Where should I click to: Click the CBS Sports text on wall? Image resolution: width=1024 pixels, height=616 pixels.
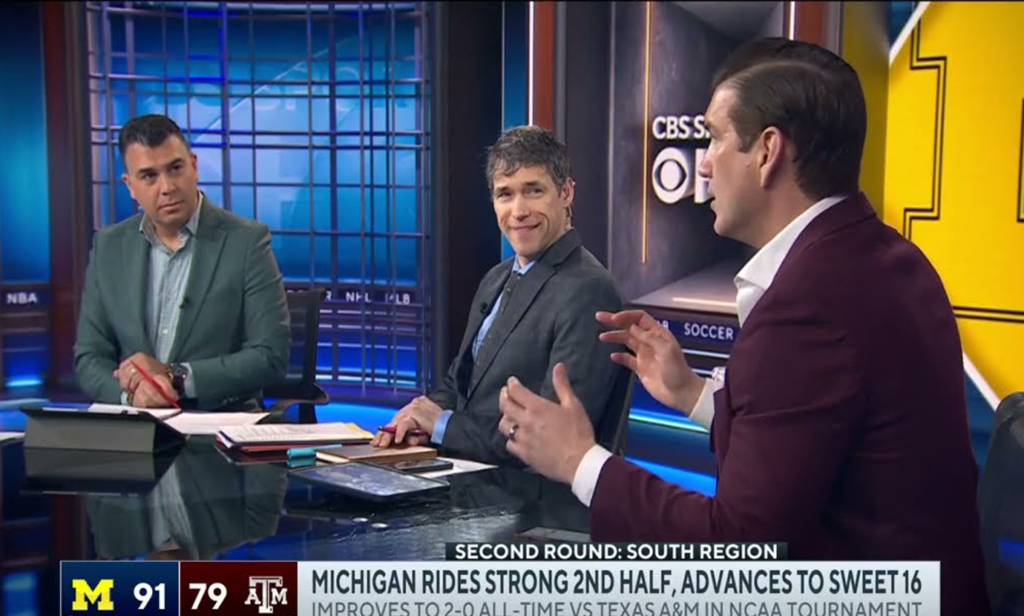[680, 127]
